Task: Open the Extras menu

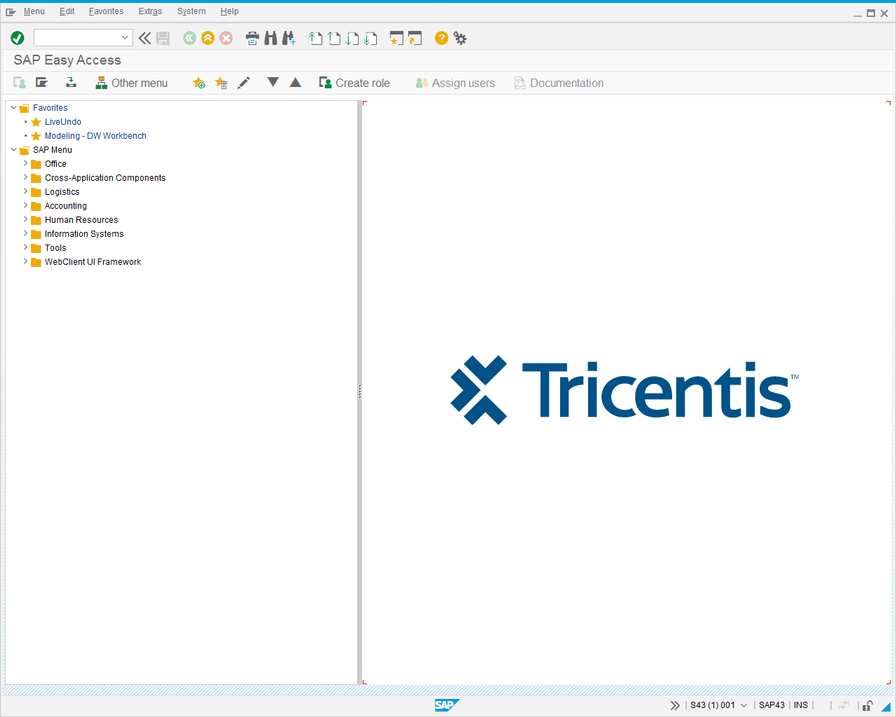Action: pos(150,11)
